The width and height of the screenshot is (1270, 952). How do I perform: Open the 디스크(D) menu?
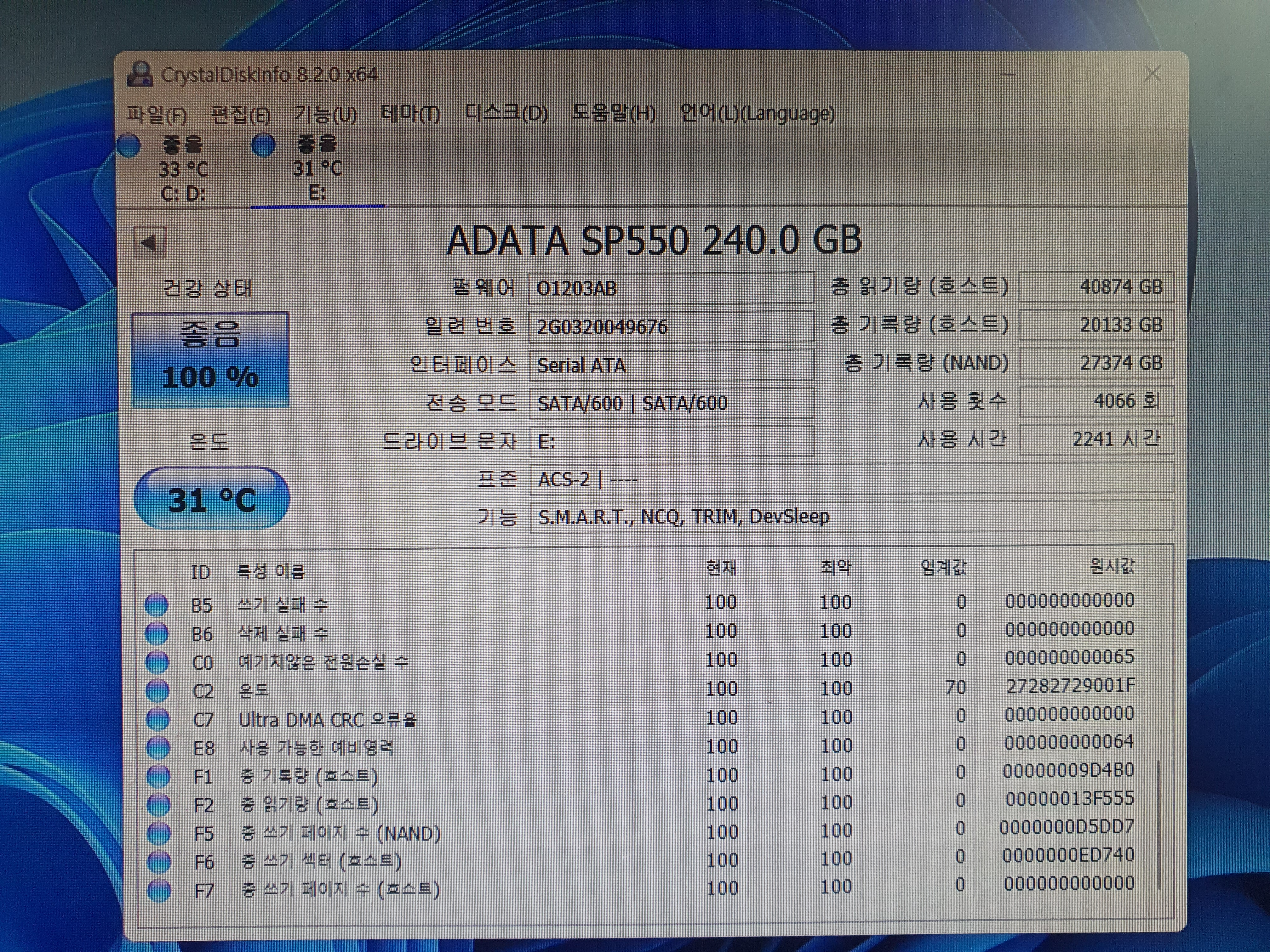click(x=506, y=113)
